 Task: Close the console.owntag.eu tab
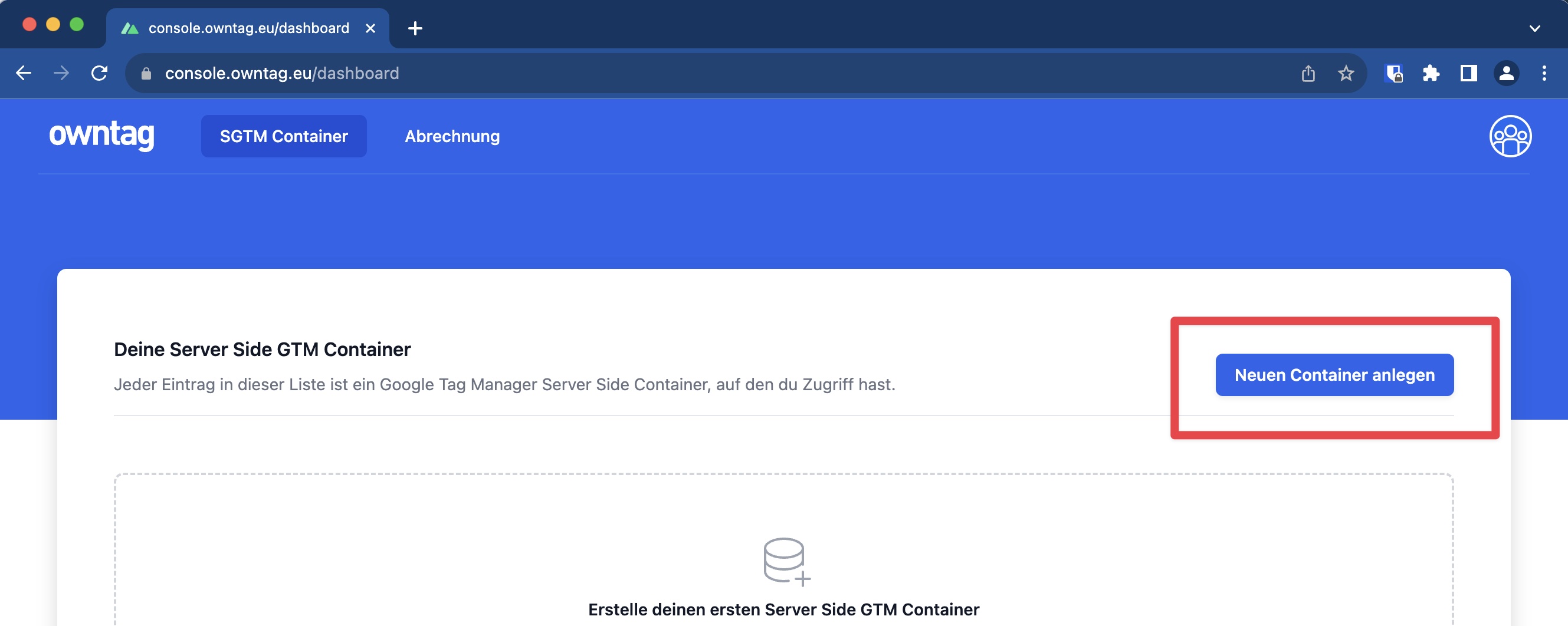370,28
